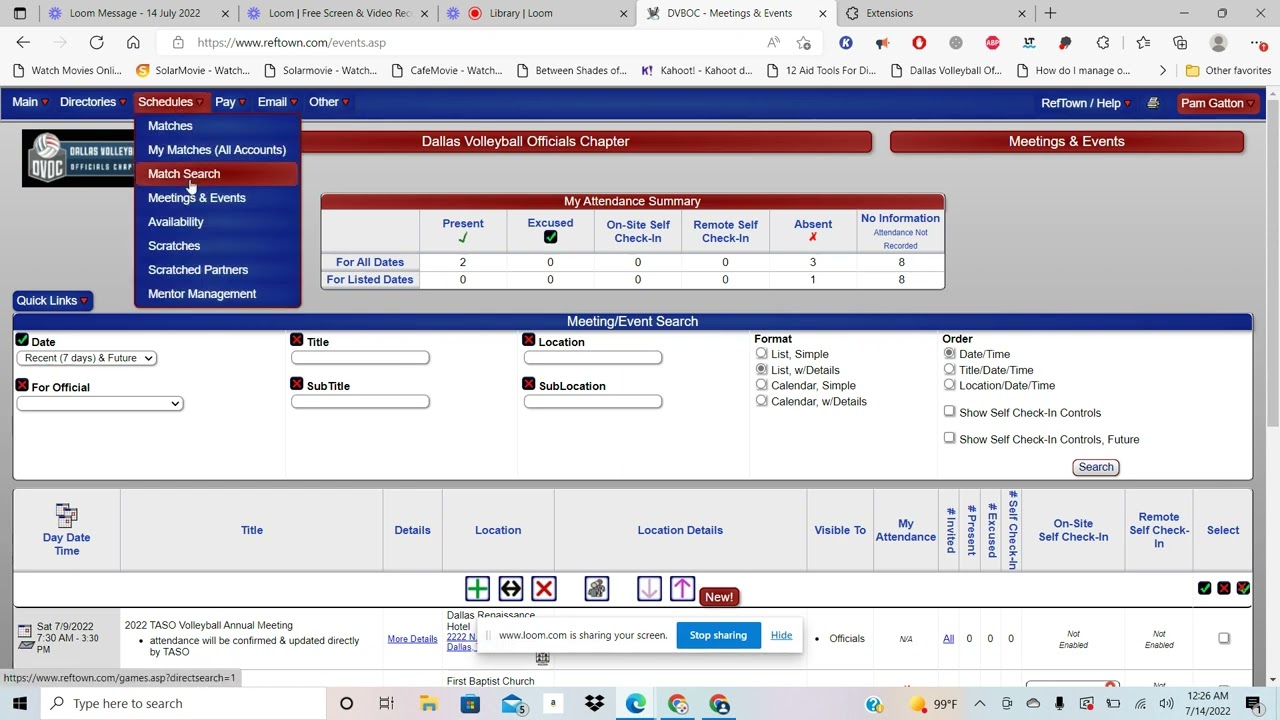
Task: Tick the select checkbox for TASO Annual Meeting
Action: pos(1224,638)
